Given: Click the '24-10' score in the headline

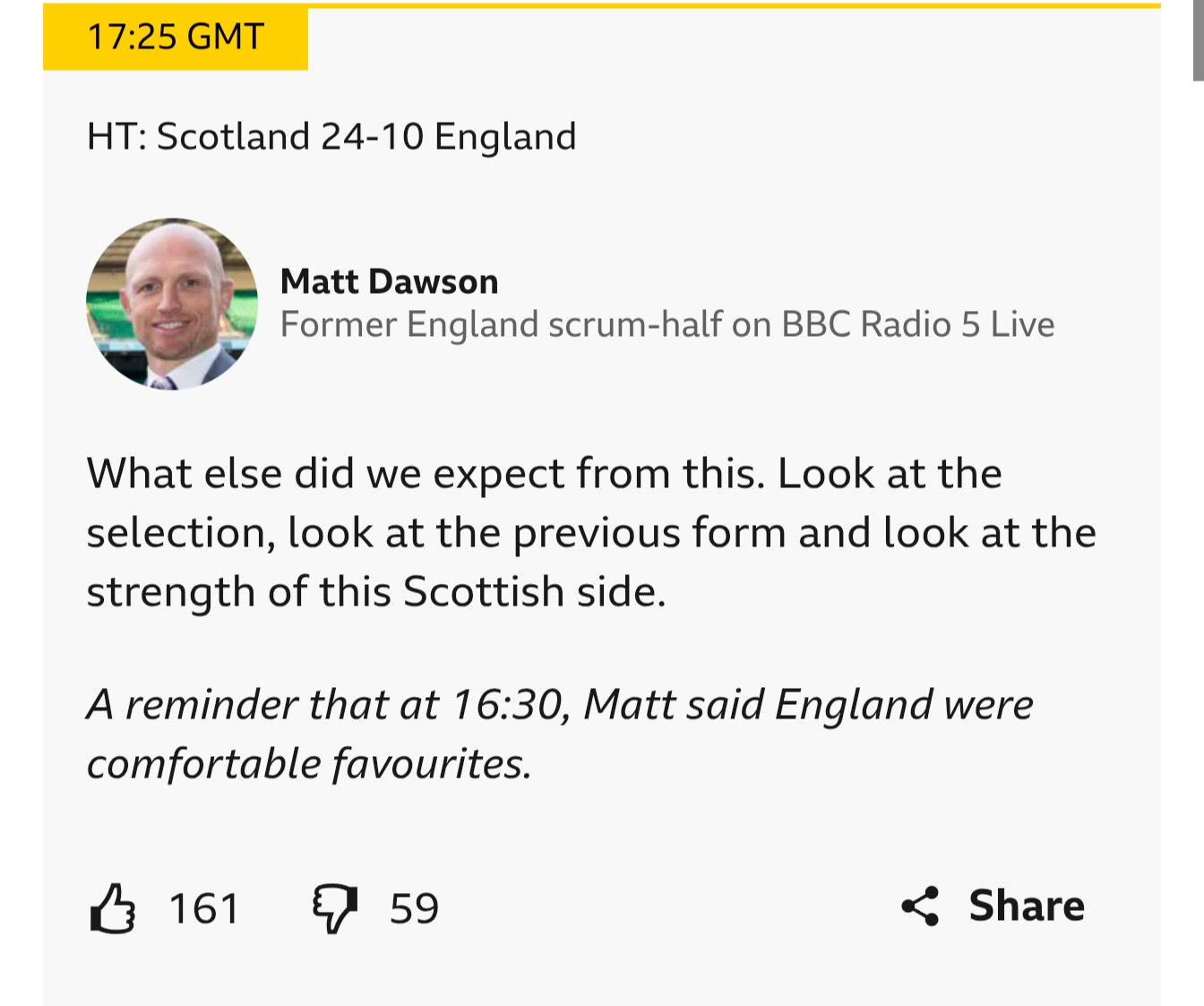Looking at the screenshot, I should pyautogui.click(x=372, y=137).
